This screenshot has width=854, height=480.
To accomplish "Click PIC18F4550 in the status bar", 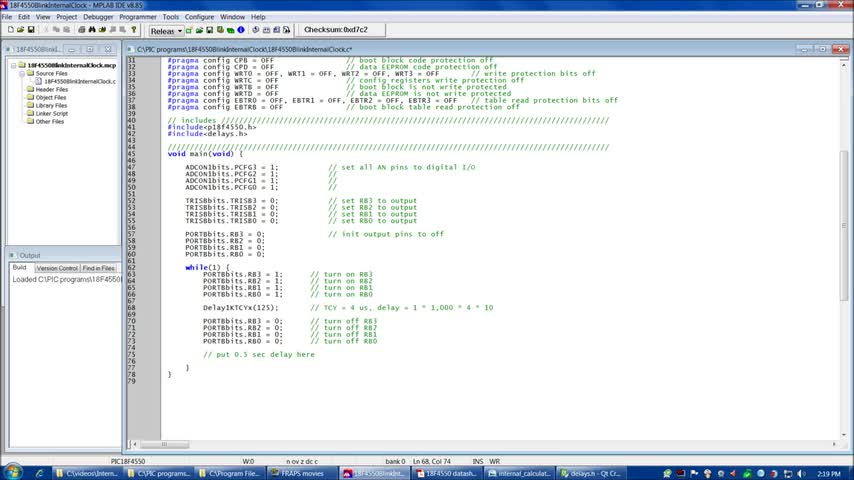I will point(127,461).
